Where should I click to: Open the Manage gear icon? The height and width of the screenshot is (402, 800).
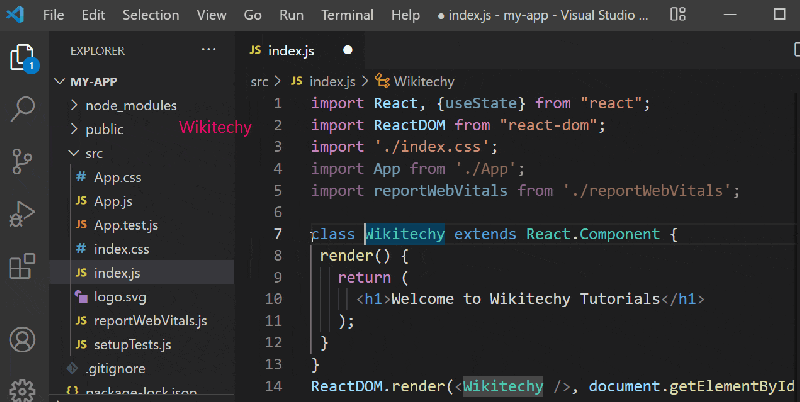(x=22, y=391)
